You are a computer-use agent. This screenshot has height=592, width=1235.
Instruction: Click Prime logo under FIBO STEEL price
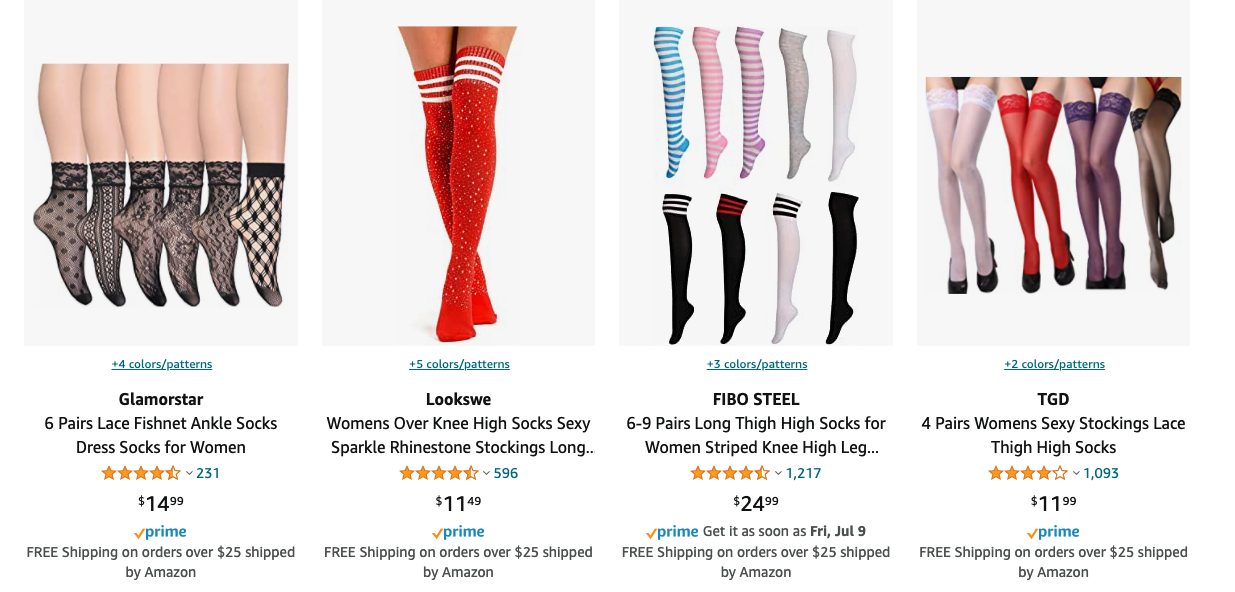[x=672, y=533]
